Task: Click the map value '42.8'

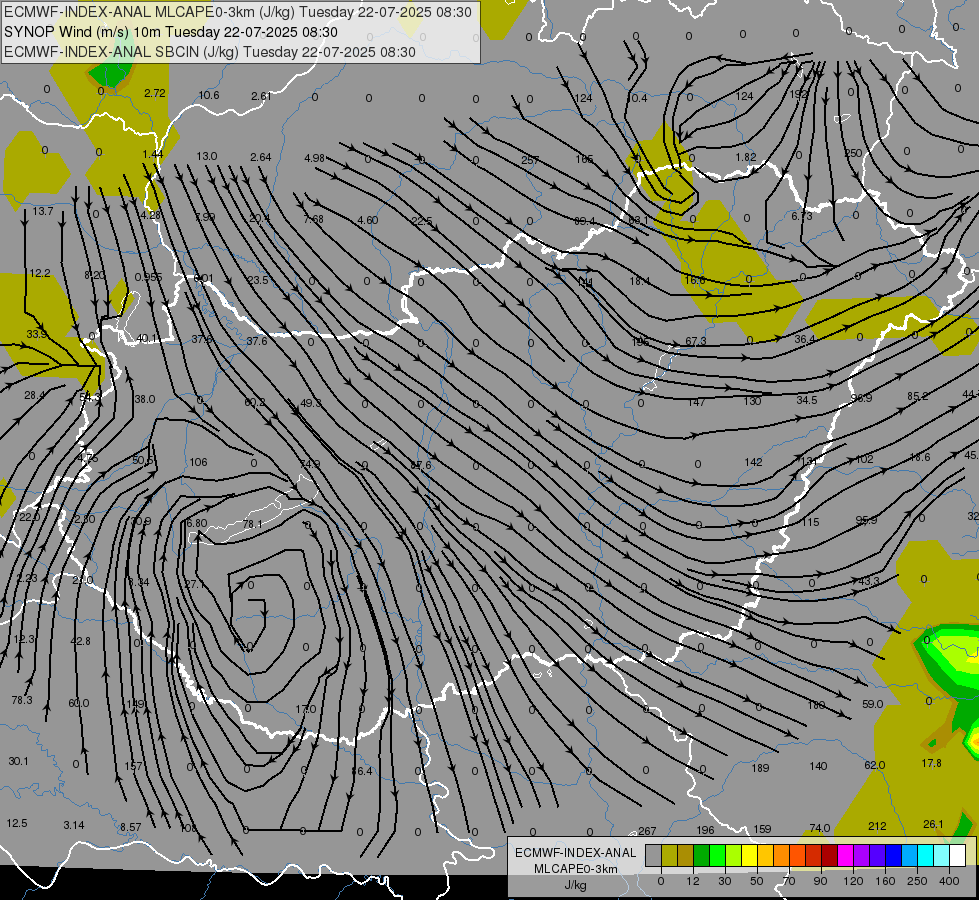Action: click(81, 641)
